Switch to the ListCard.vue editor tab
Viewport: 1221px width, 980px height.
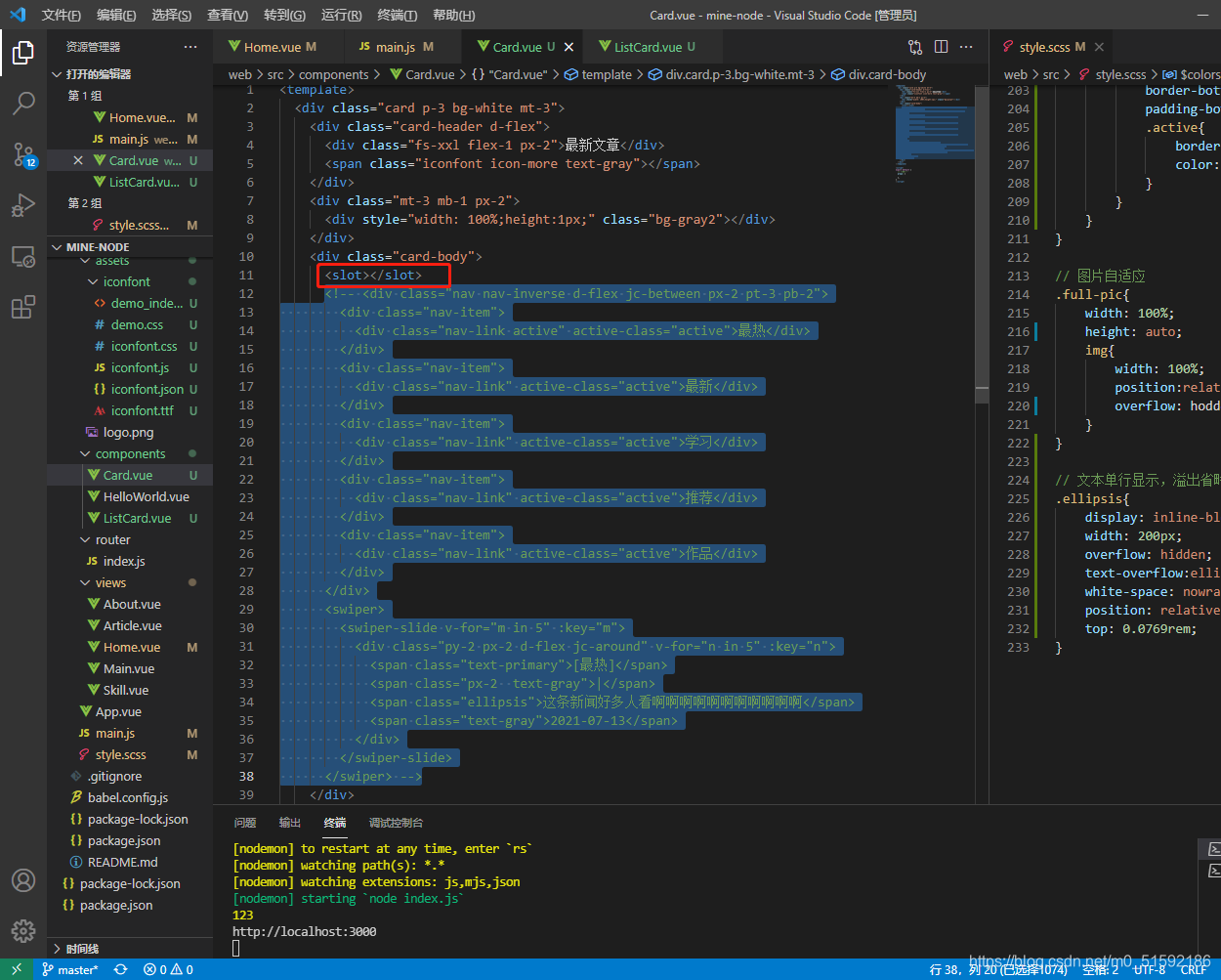[x=648, y=47]
